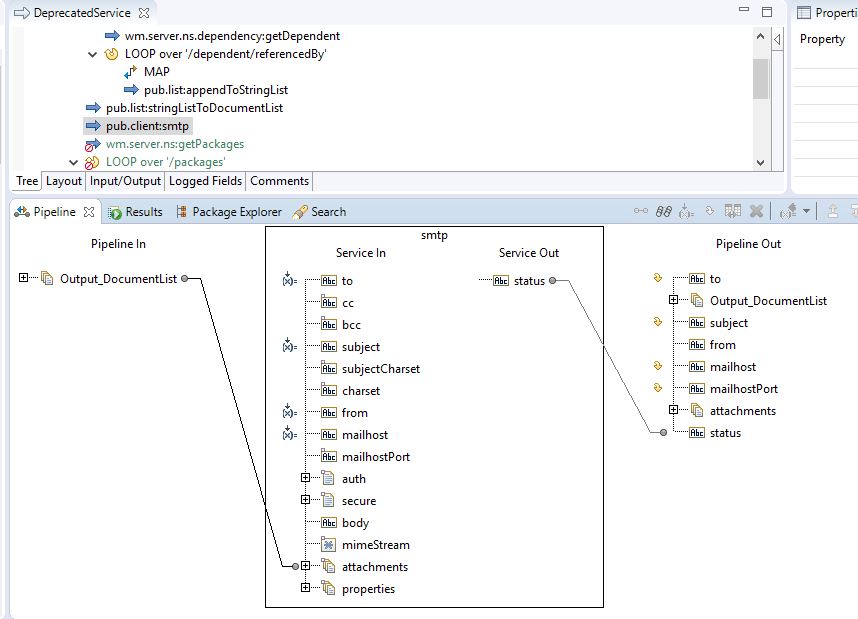Click the Property column header
Image resolution: width=858 pixels, height=619 pixels.
(x=822, y=39)
